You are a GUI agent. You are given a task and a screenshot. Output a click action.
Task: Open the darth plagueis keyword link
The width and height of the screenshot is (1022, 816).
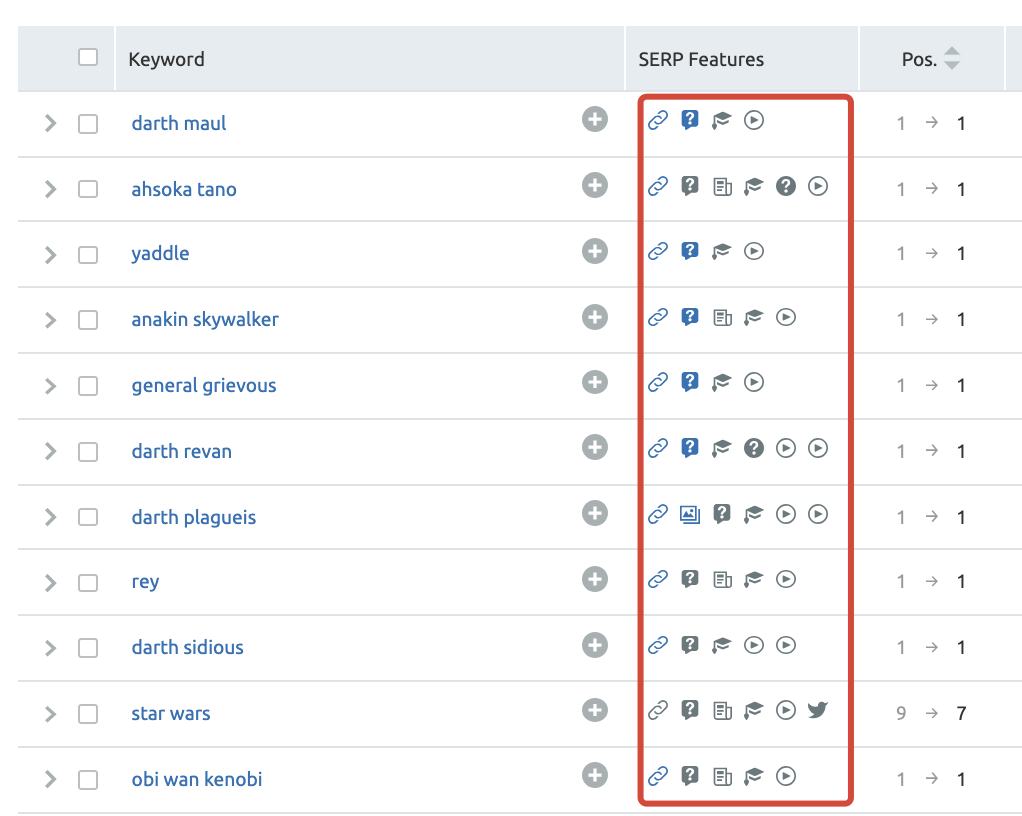194,517
